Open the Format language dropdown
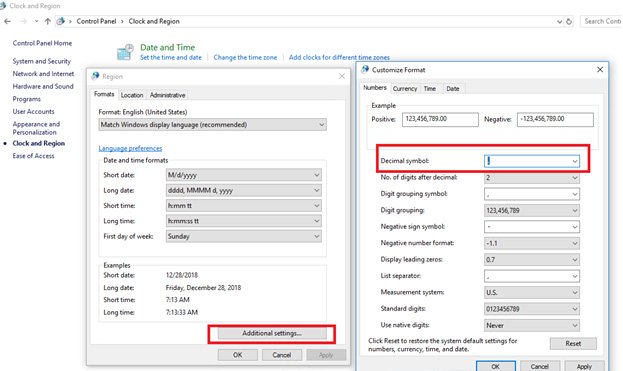Viewport: 623px width, 371px height. 213,125
